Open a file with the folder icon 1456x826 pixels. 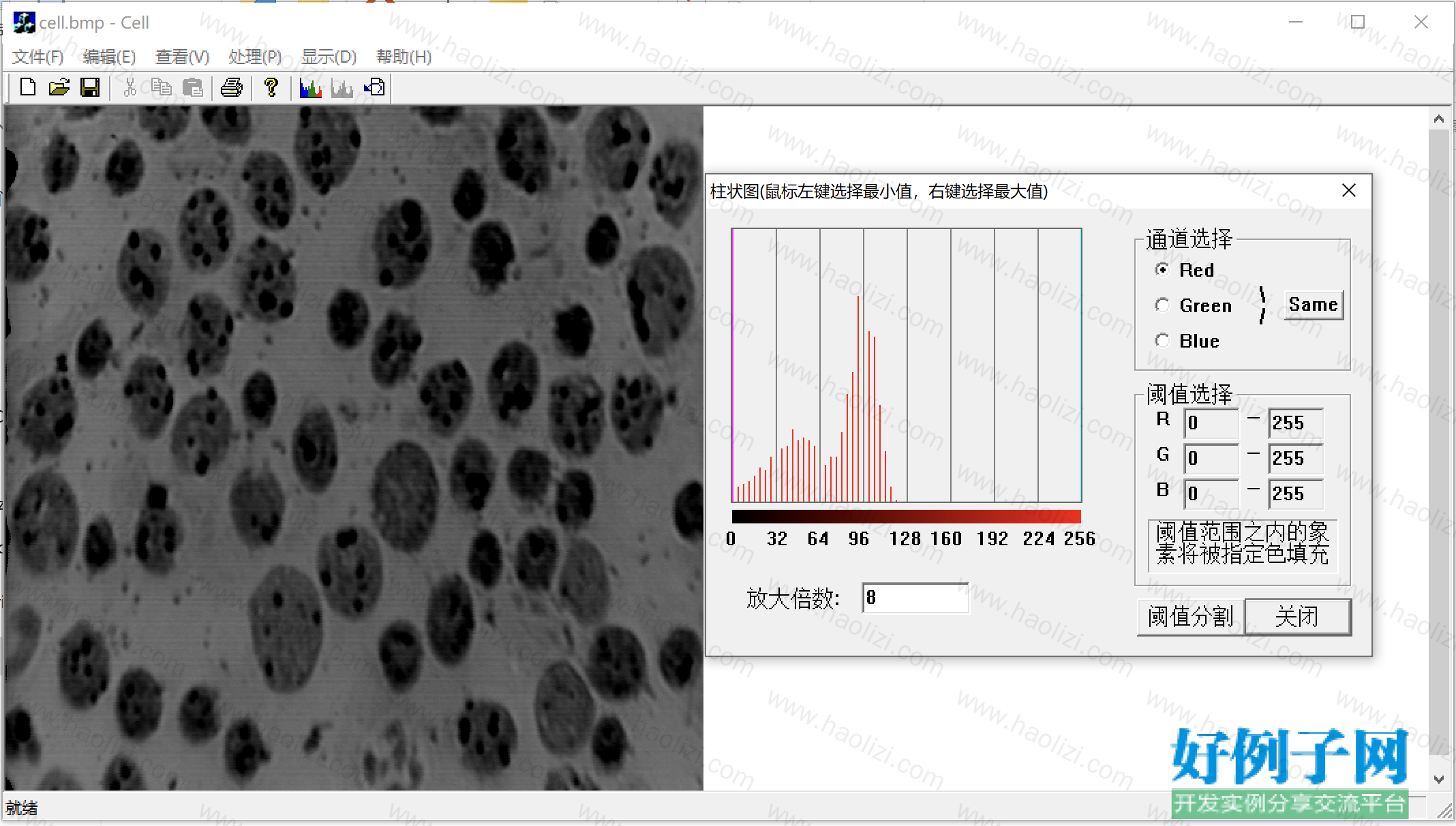point(59,88)
